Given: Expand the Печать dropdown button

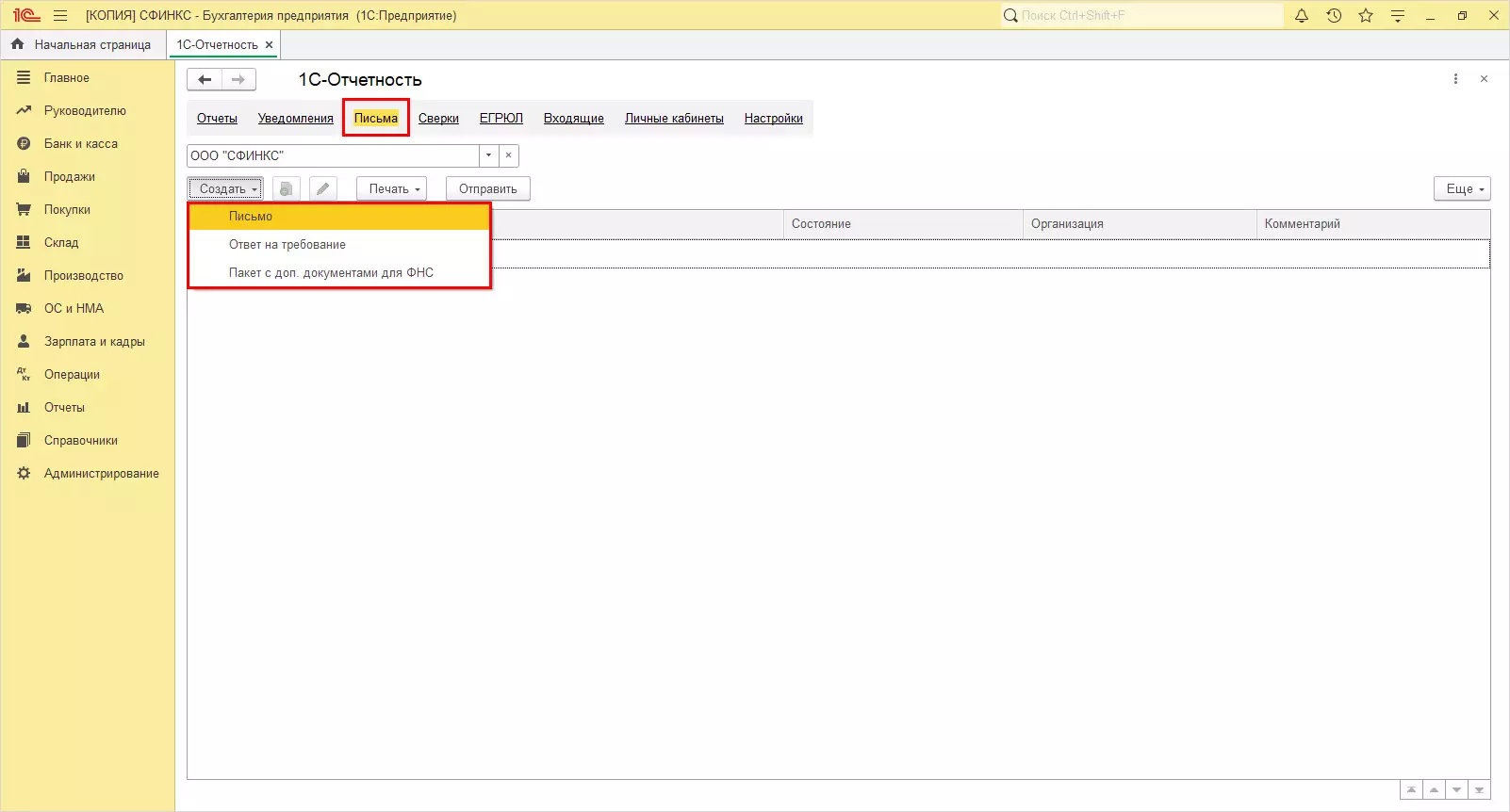Looking at the screenshot, I should coord(392,189).
